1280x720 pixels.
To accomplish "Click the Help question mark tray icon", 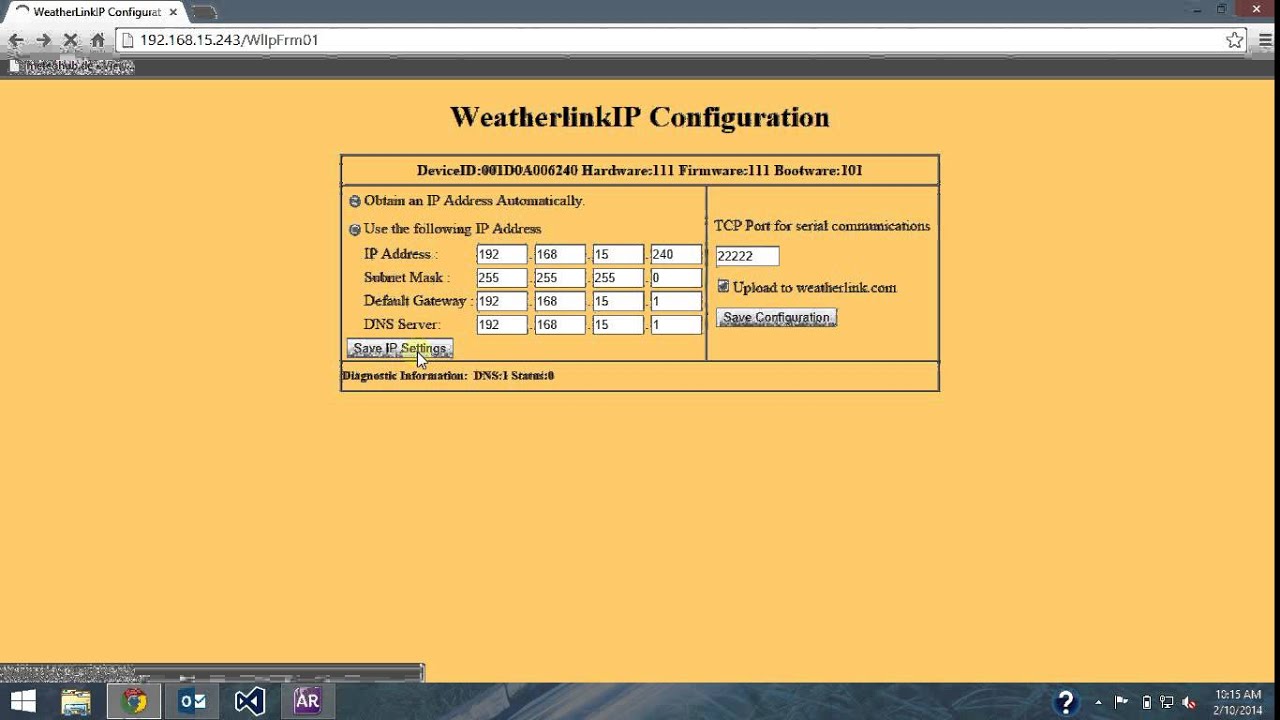I will (1066, 701).
